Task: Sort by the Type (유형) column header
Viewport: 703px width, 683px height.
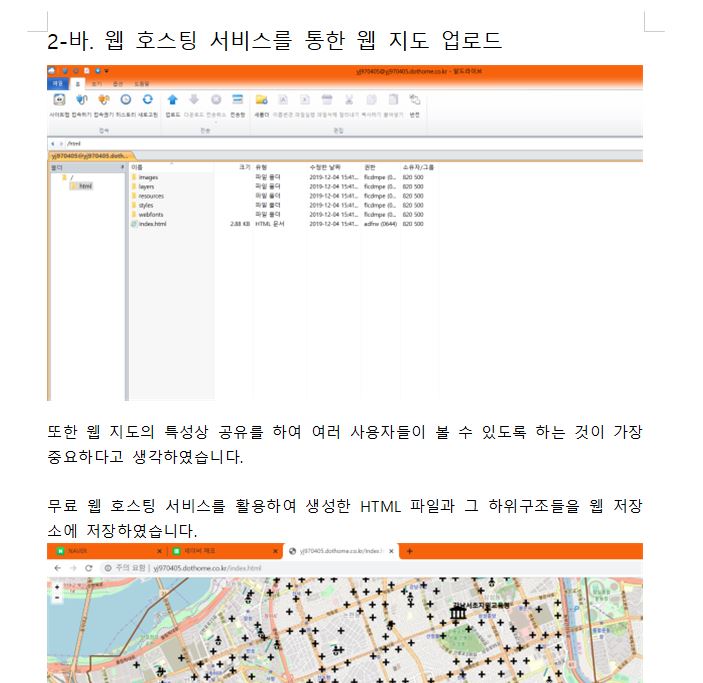Action: [x=280, y=167]
